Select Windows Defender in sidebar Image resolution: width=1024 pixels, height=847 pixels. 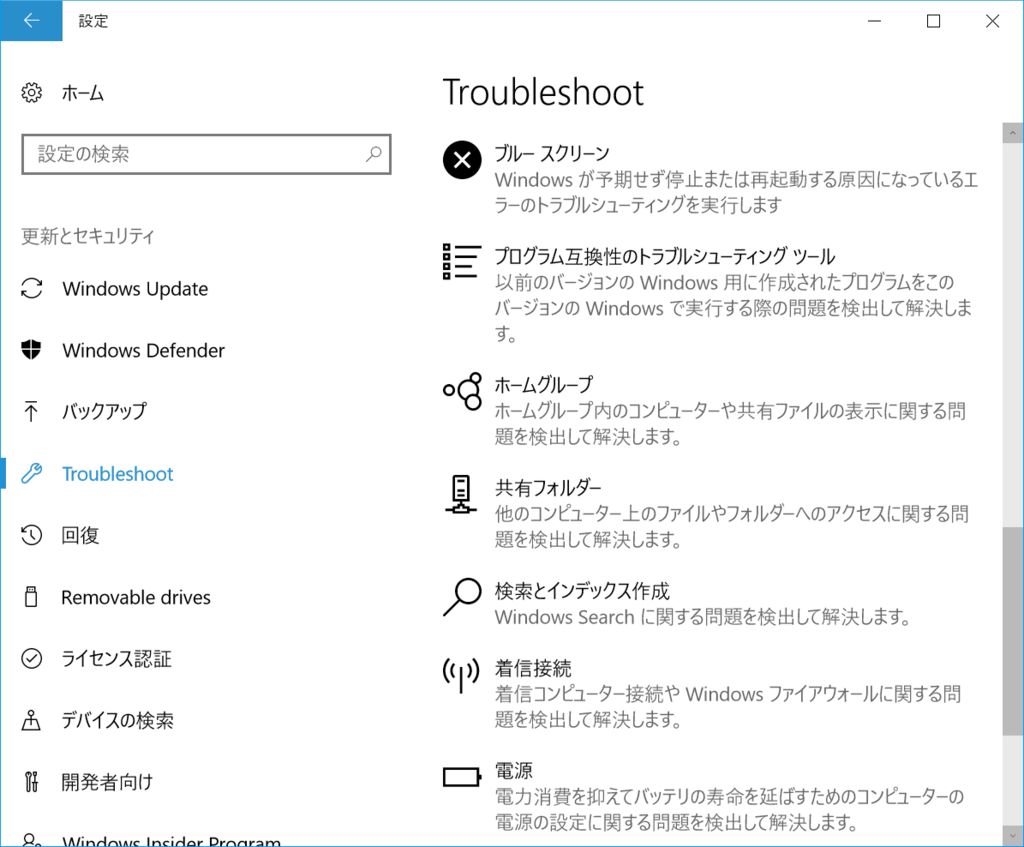pyautogui.click(x=144, y=350)
